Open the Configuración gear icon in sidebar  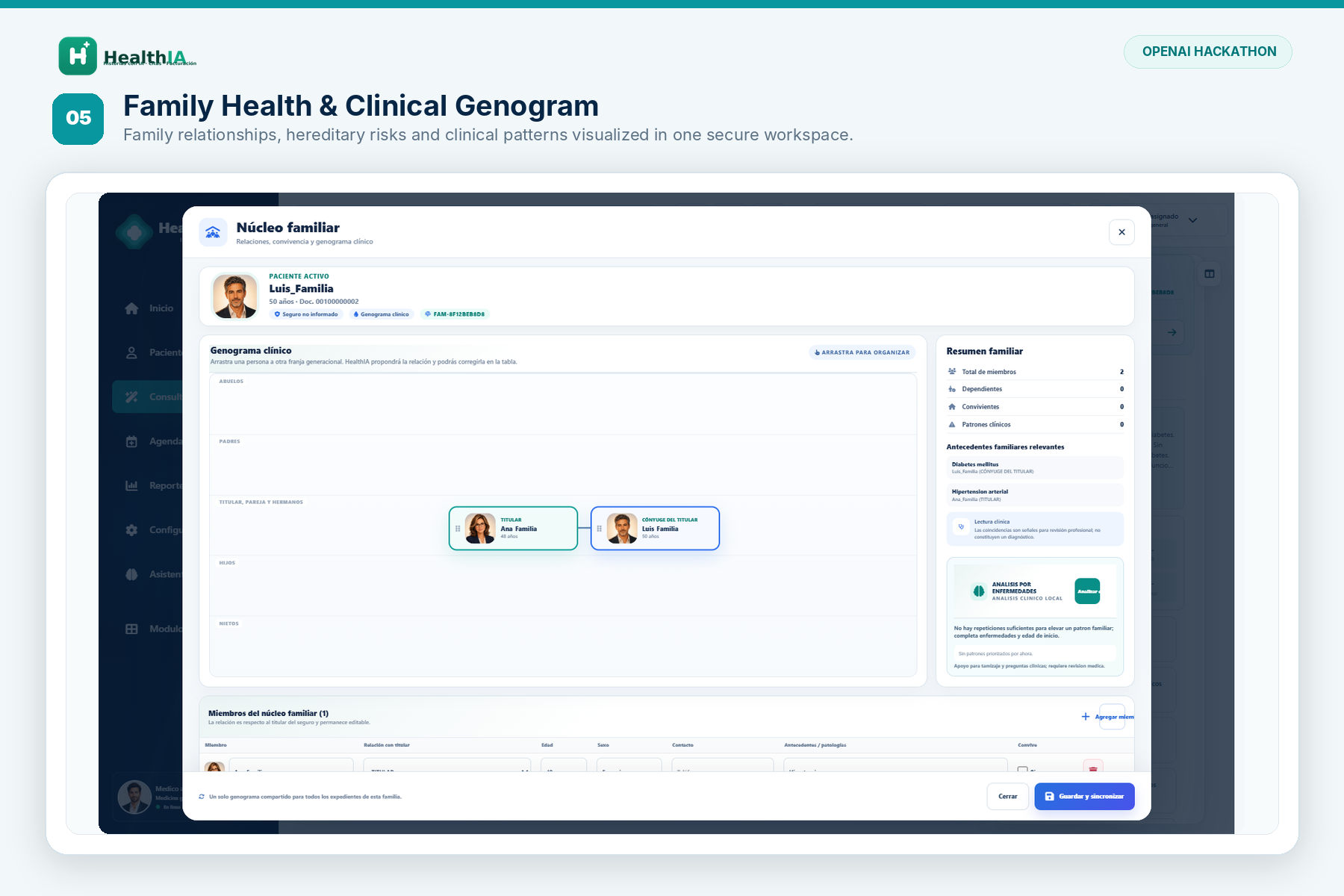point(131,530)
